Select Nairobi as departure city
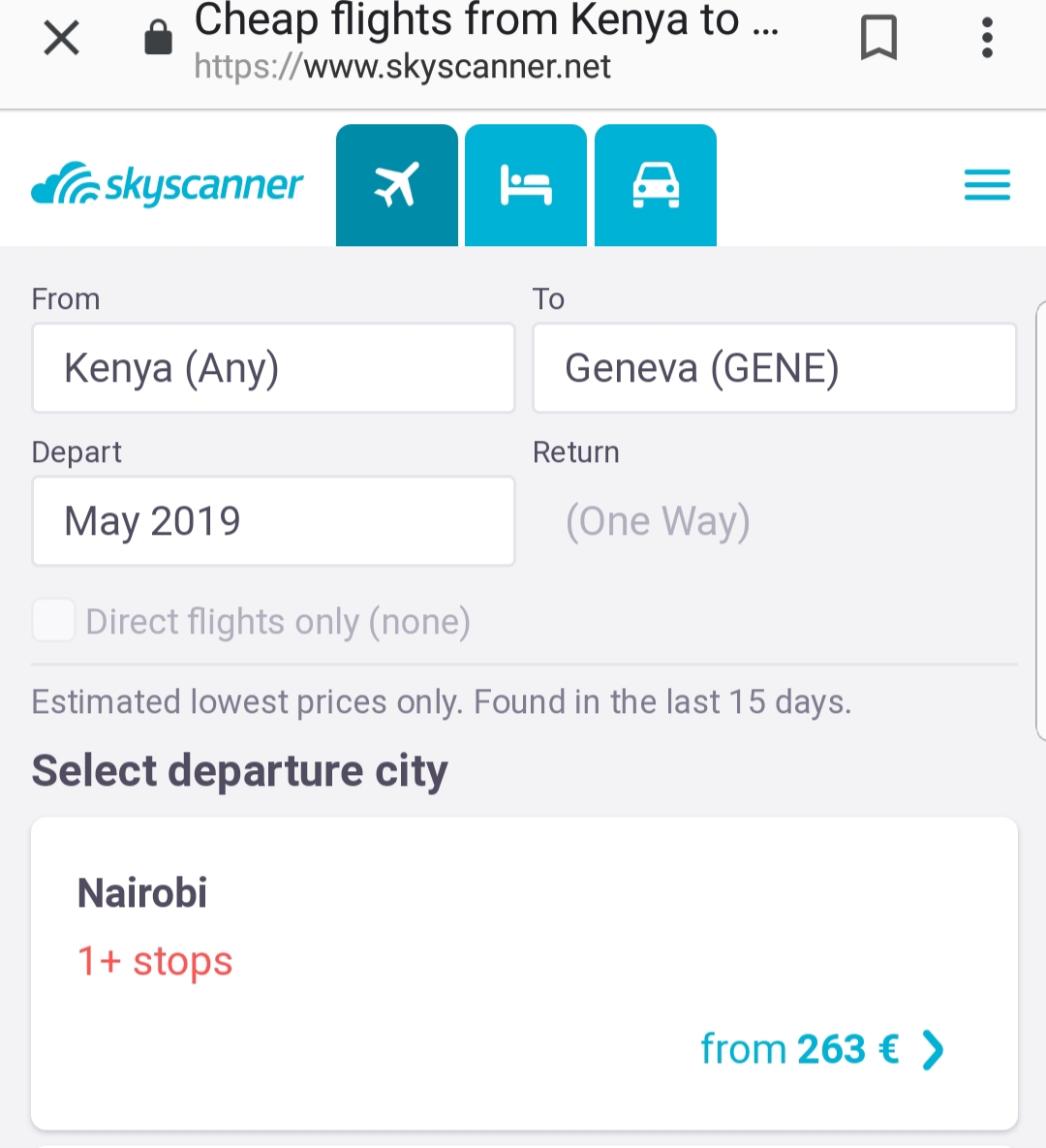The height and width of the screenshot is (1148, 1046). [142, 892]
